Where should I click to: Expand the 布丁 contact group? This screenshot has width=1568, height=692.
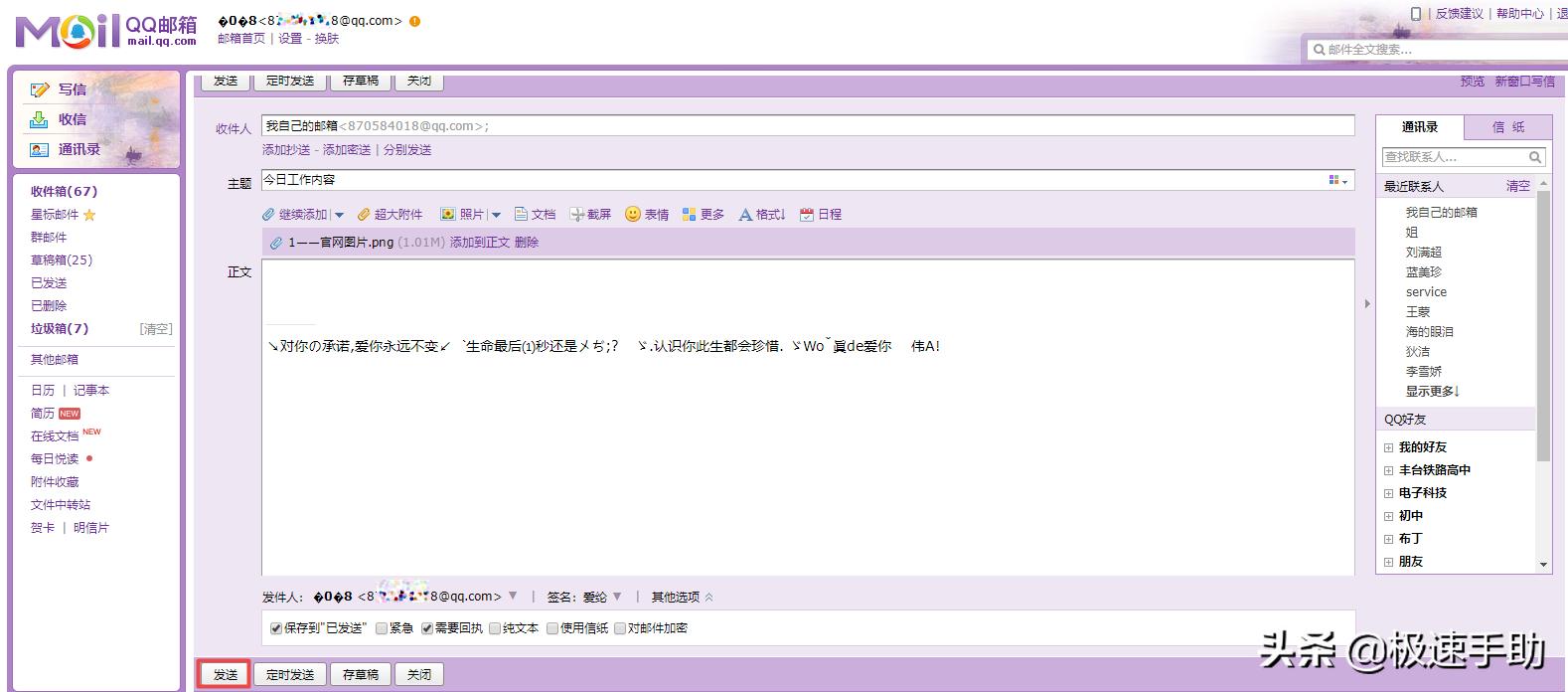point(1389,539)
